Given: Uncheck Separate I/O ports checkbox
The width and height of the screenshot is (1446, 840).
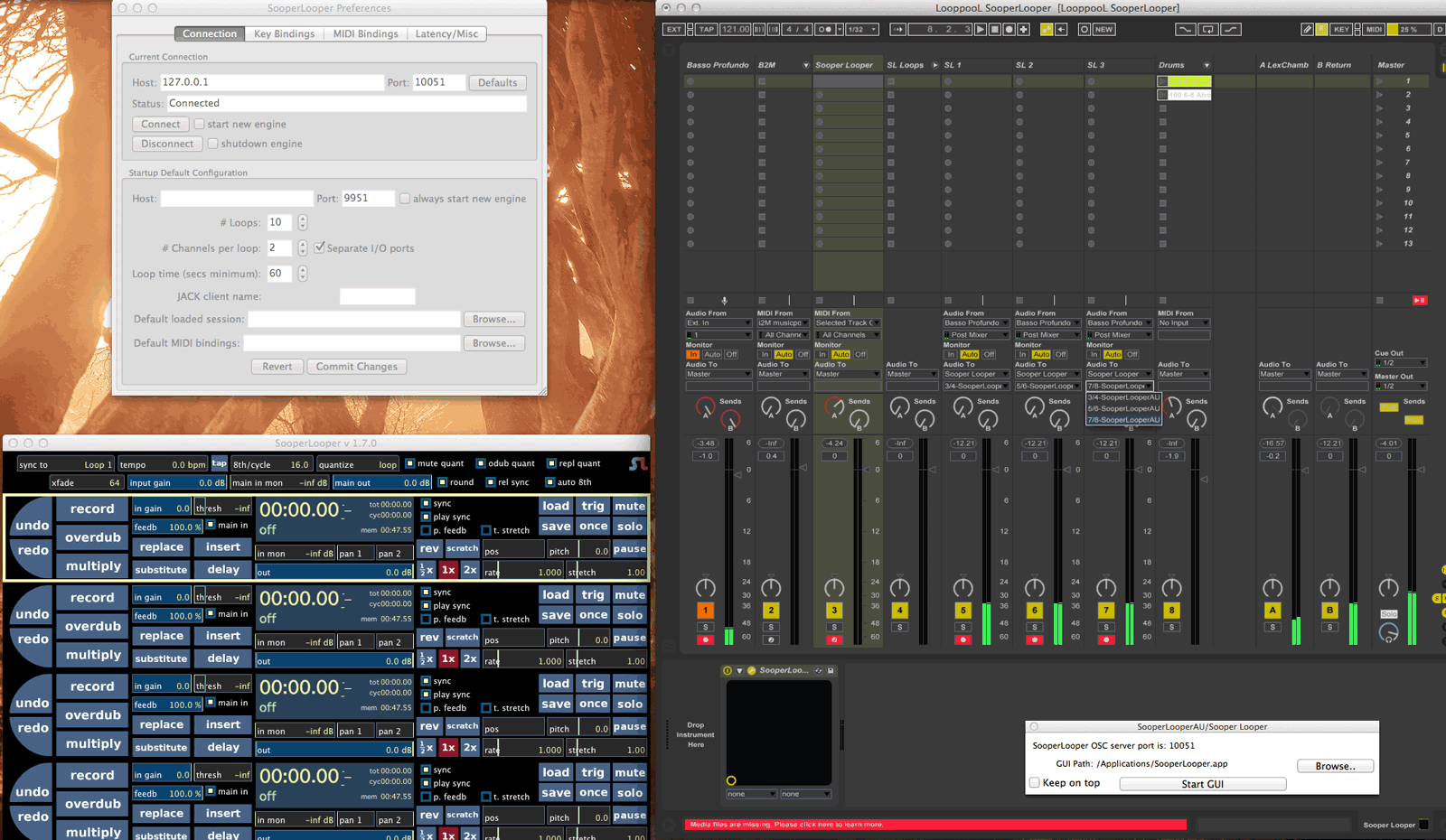Looking at the screenshot, I should pos(319,247).
